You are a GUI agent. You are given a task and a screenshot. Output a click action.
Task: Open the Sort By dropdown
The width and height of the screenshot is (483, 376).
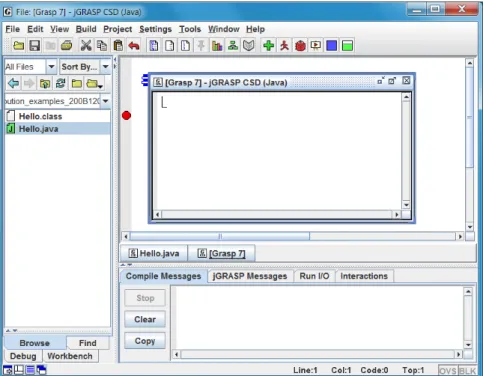[x=106, y=67]
